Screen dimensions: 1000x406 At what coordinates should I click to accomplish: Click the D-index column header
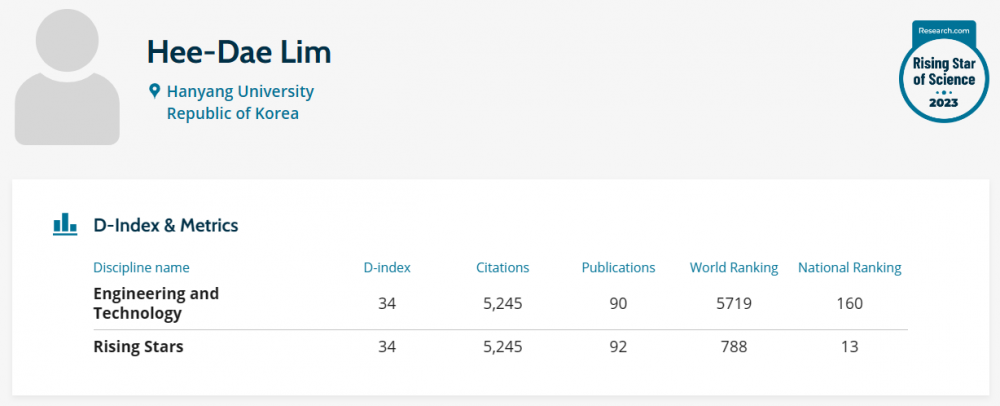click(387, 268)
